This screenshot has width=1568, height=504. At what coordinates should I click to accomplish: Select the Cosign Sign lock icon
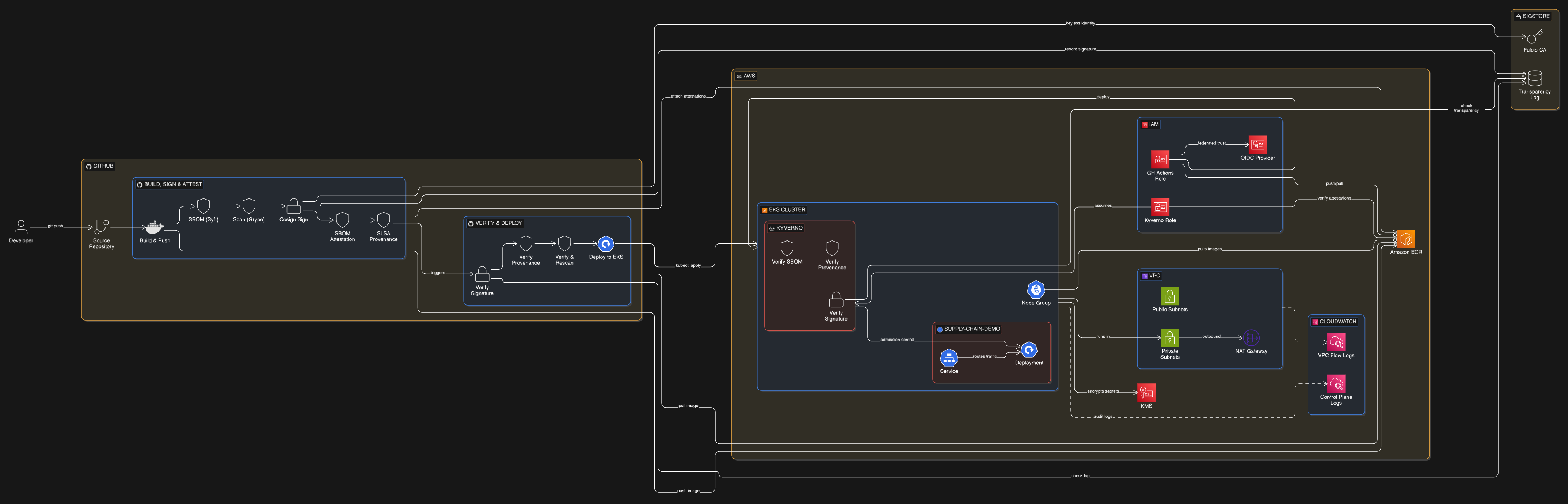pyautogui.click(x=293, y=206)
